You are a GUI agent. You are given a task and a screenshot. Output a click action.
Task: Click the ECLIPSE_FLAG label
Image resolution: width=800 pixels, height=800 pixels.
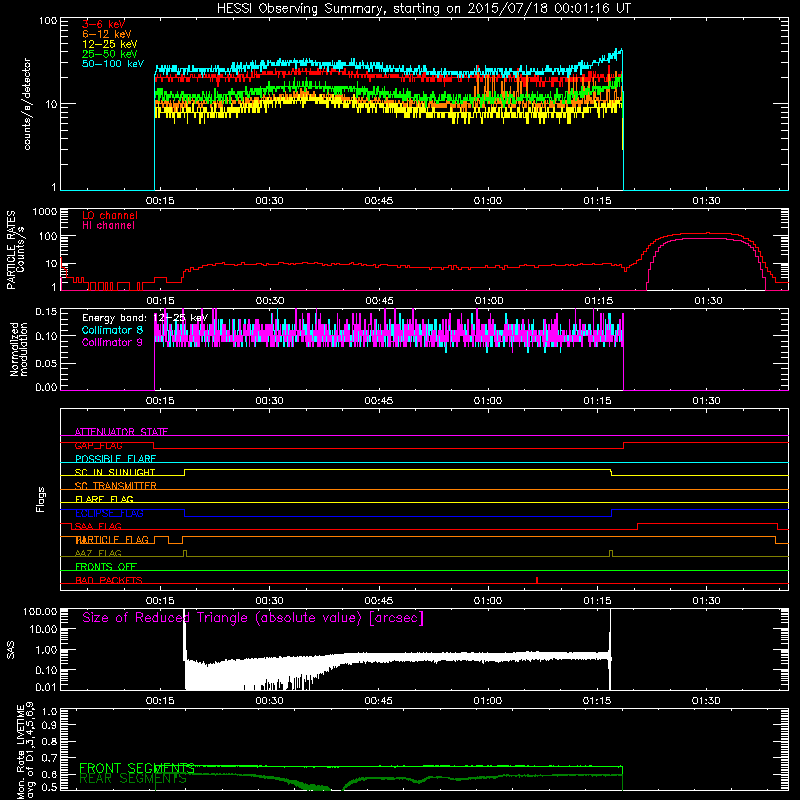click(109, 513)
